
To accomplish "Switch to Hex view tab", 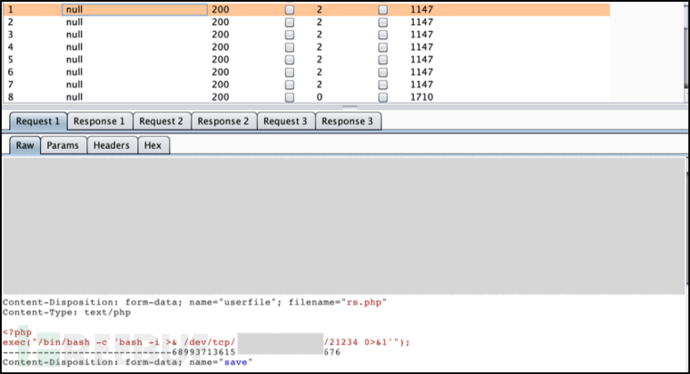I will pyautogui.click(x=153, y=146).
